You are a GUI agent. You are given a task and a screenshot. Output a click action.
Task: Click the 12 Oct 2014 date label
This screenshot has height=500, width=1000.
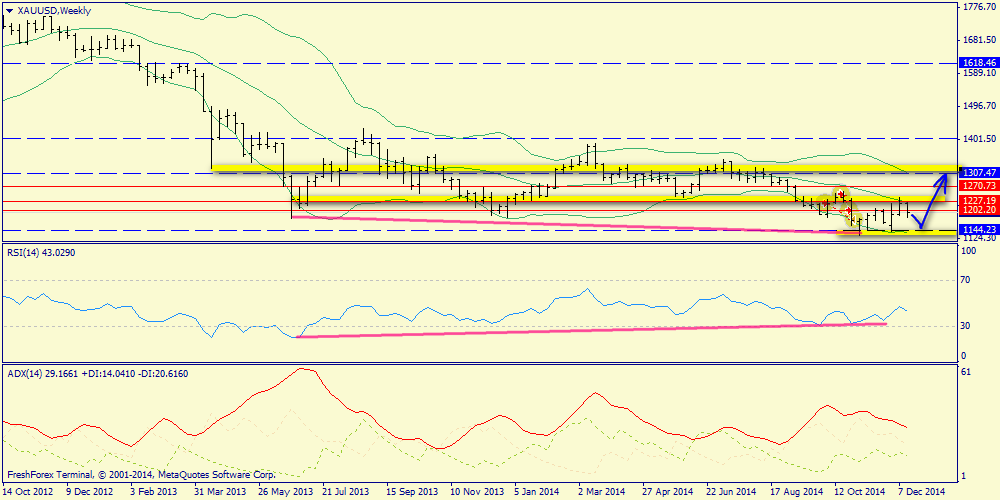point(858,492)
